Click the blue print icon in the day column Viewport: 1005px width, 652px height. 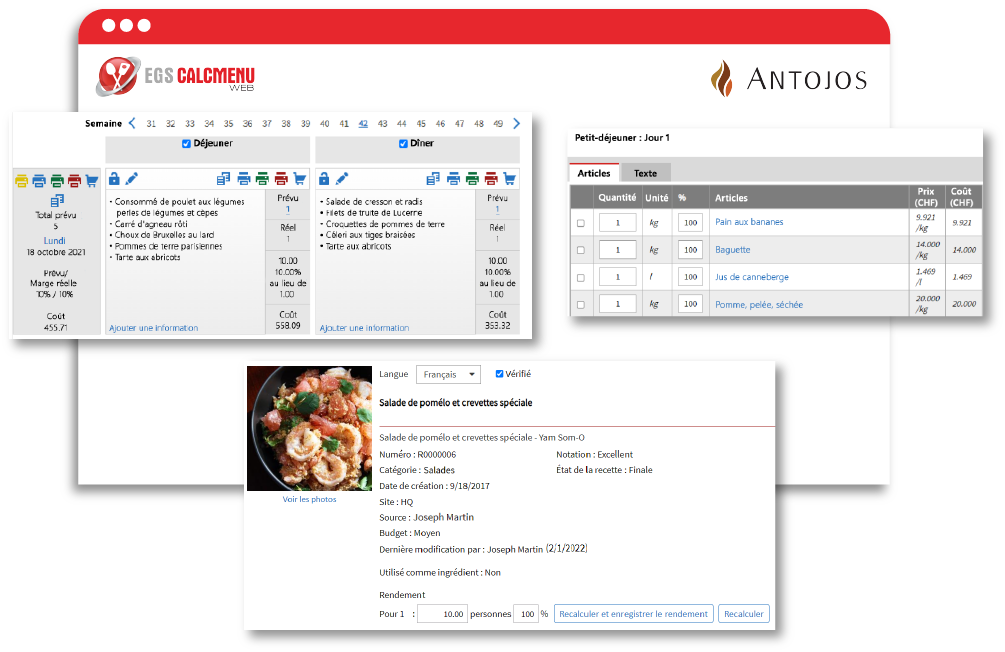(39, 181)
